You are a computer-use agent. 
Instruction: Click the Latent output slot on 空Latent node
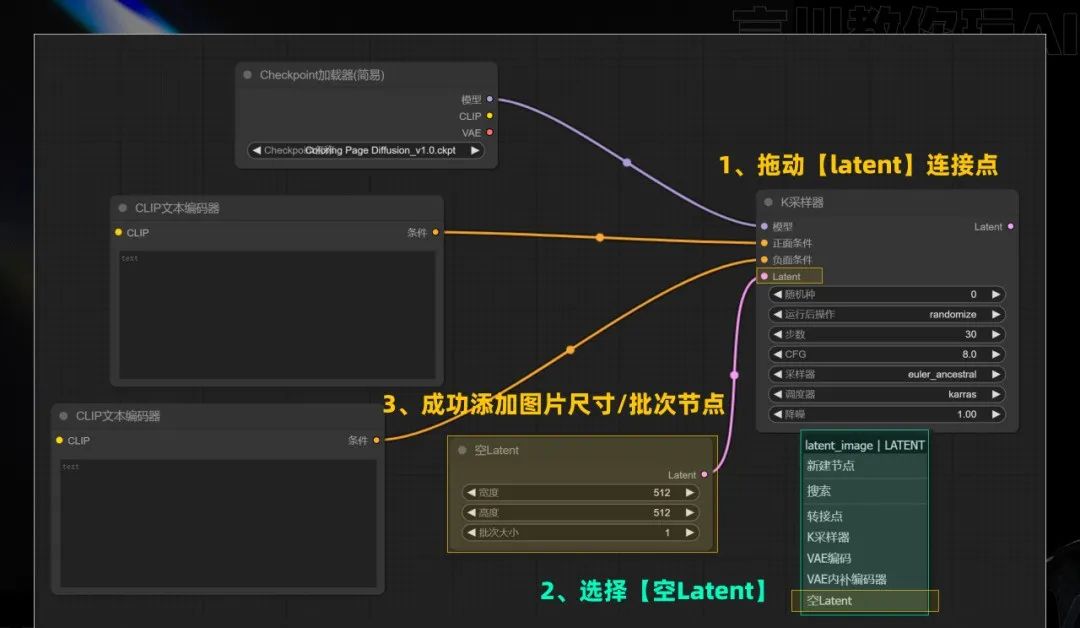click(x=704, y=474)
